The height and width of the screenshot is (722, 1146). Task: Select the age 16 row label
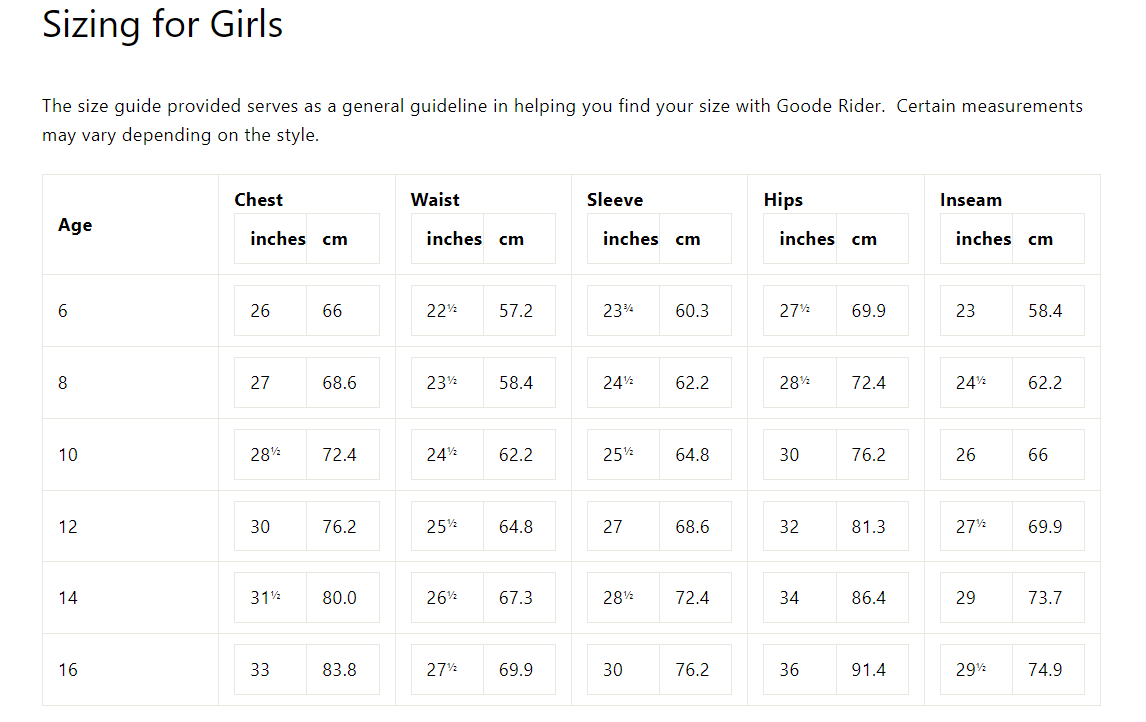(68, 669)
